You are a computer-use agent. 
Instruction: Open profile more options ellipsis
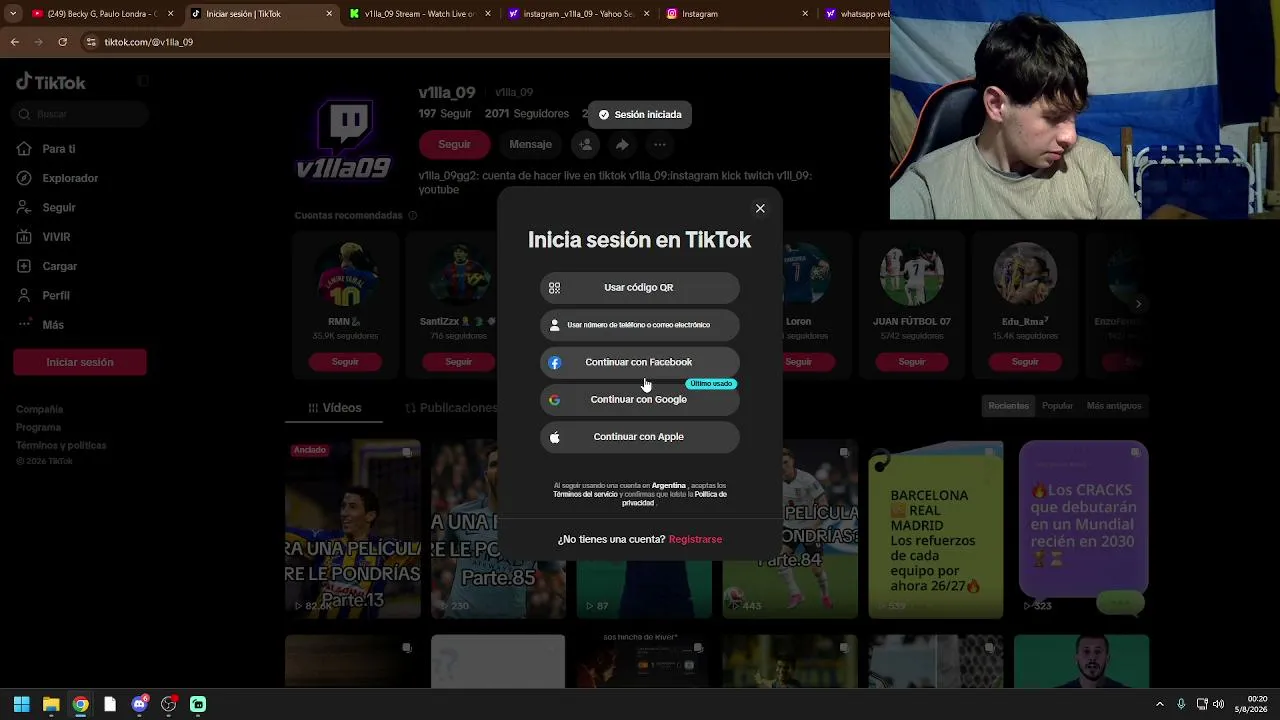tap(659, 145)
